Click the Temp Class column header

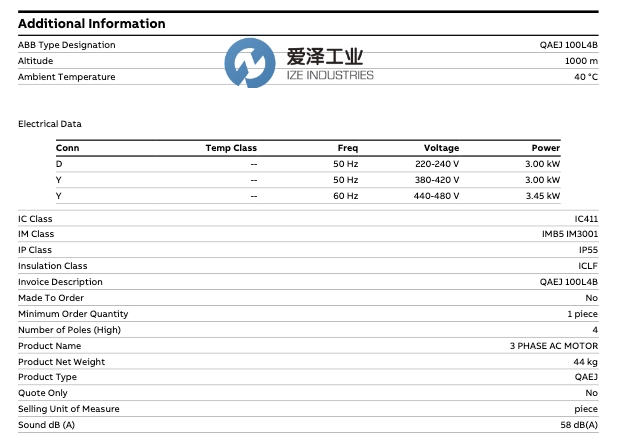point(231,148)
